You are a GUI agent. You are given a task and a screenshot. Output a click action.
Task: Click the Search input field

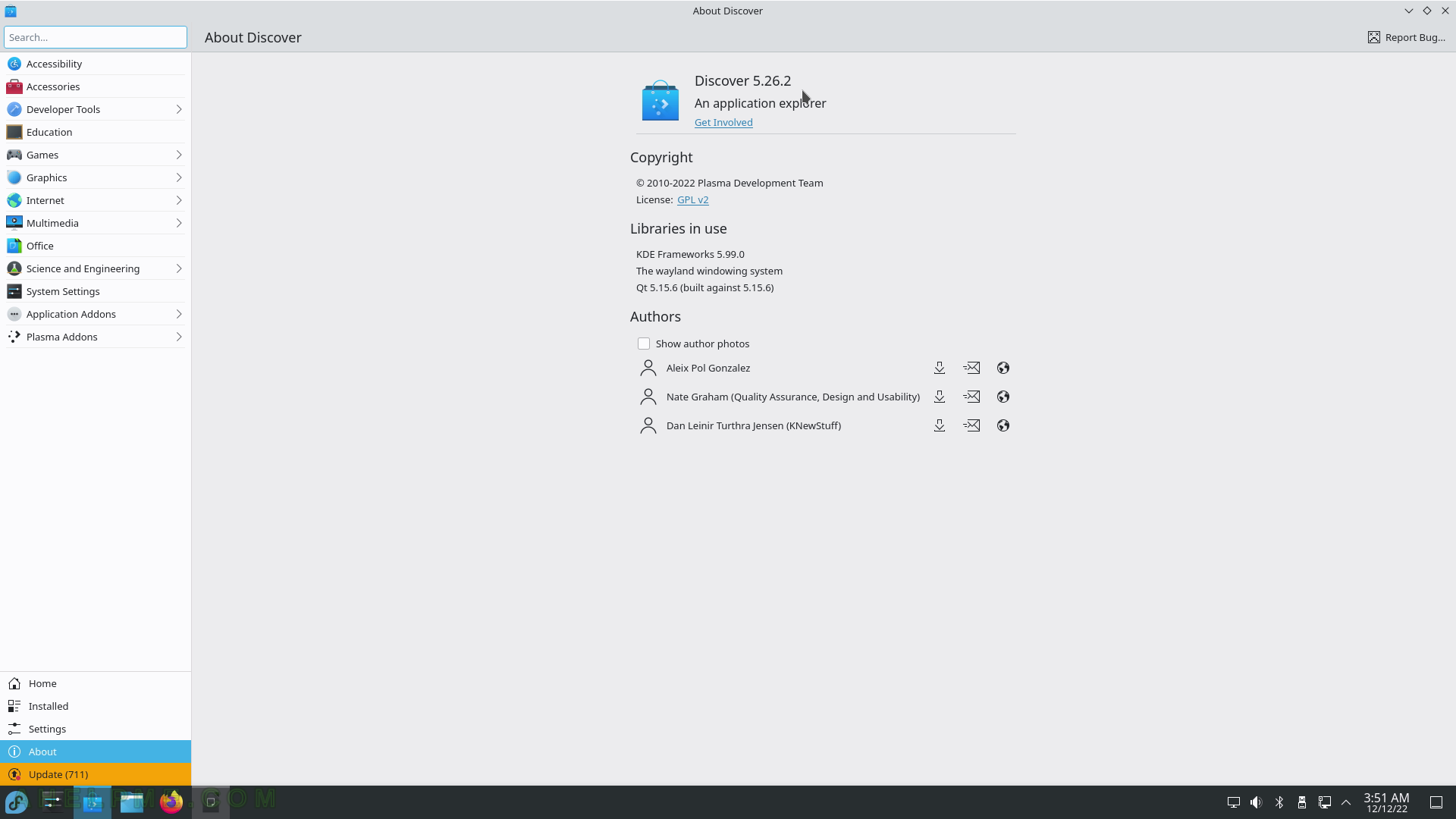tap(96, 37)
